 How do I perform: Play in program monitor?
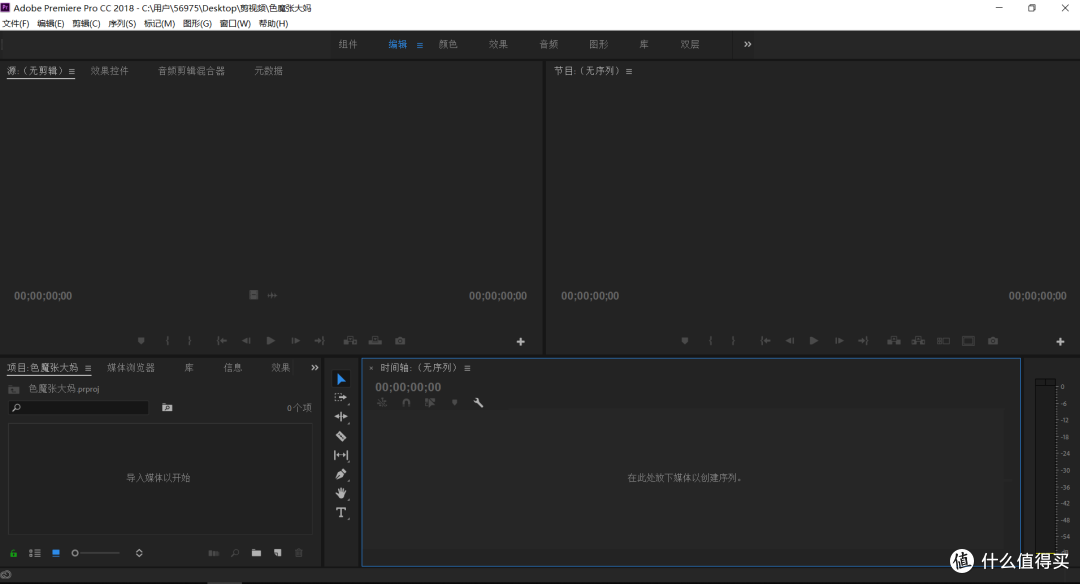813,341
